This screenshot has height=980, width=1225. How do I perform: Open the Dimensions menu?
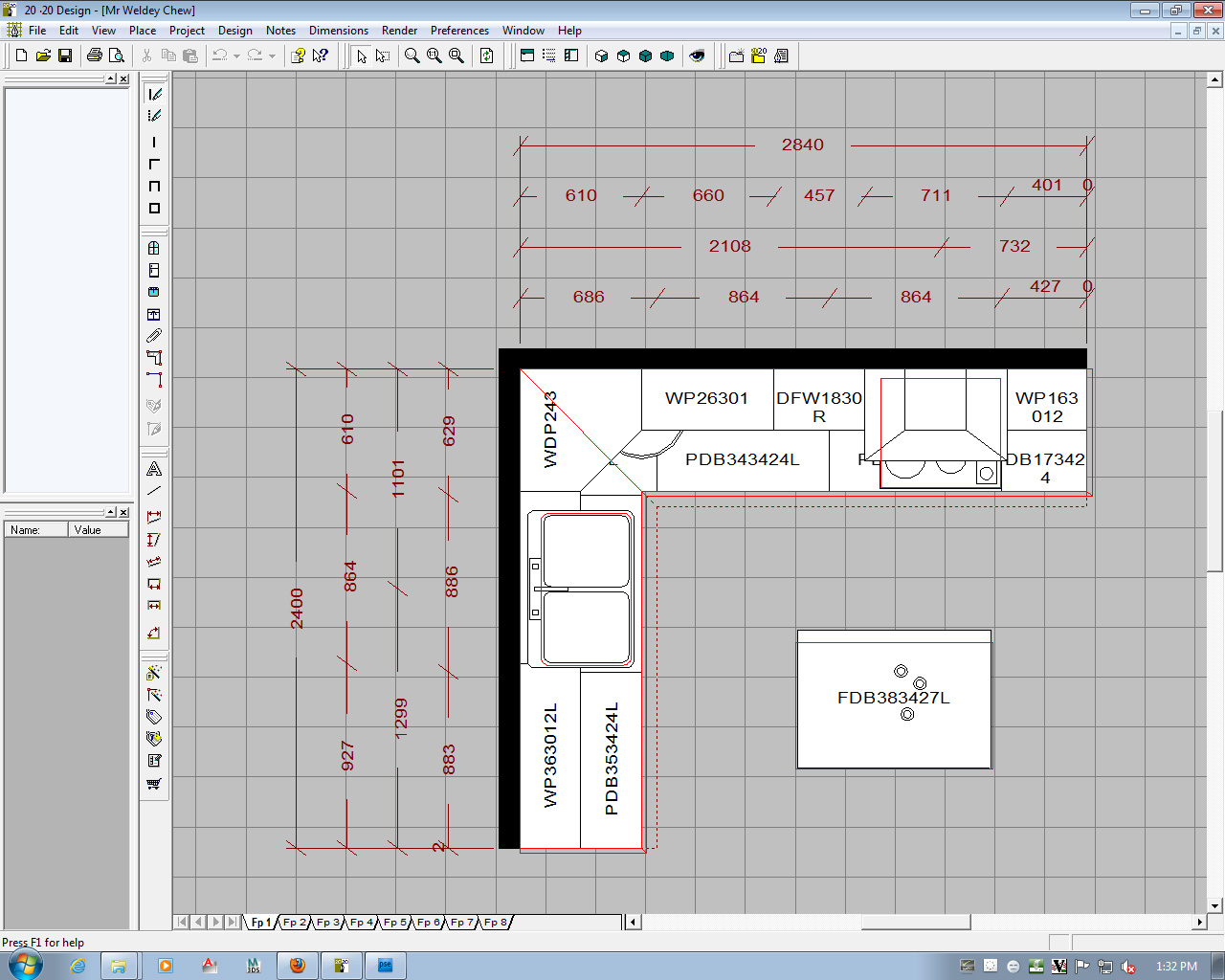(338, 31)
